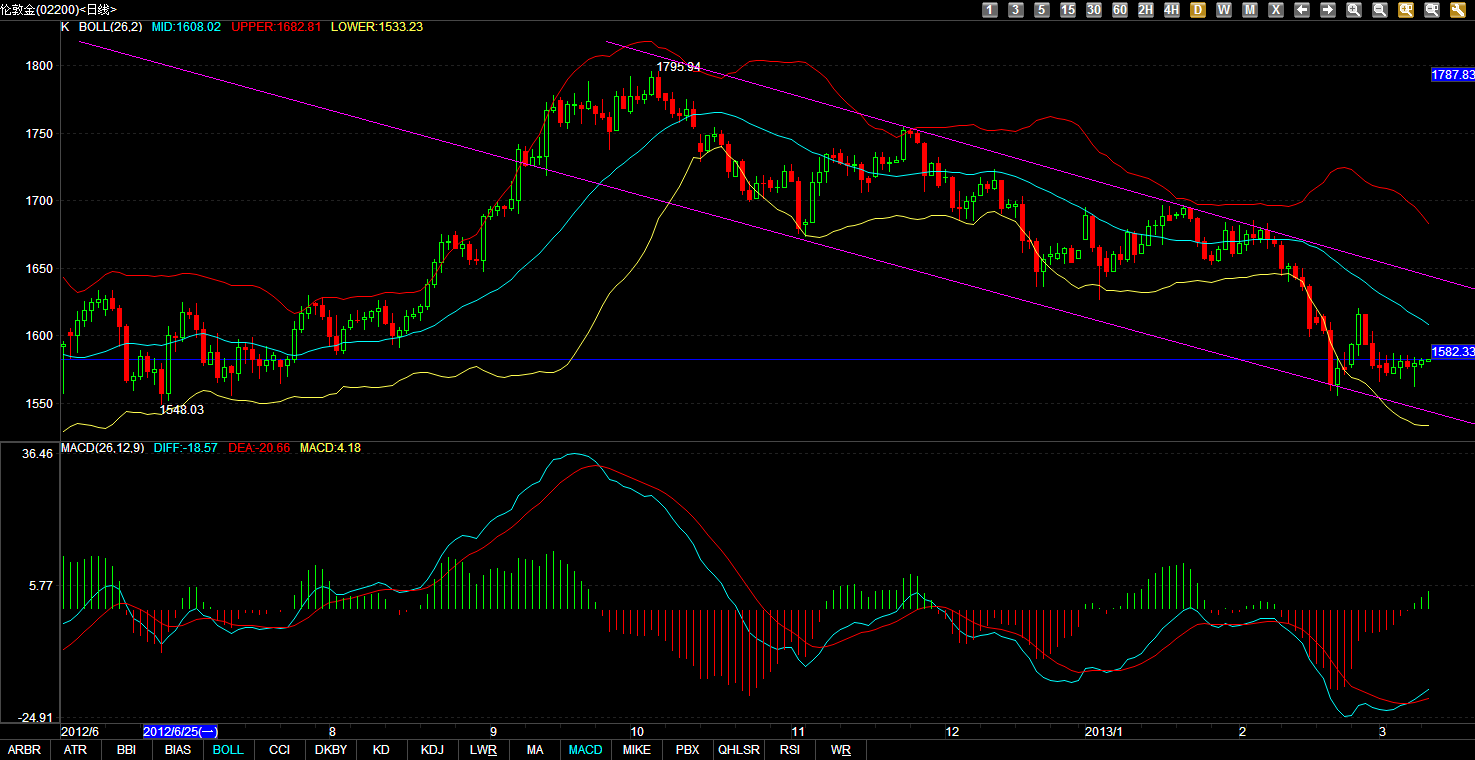Open the MIKE indicator tab
Image resolution: width=1475 pixels, height=760 pixels.
coord(636,750)
